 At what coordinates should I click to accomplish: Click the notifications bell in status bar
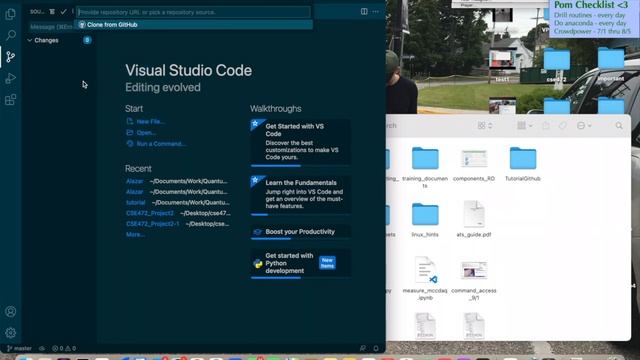pyautogui.click(x=376, y=348)
